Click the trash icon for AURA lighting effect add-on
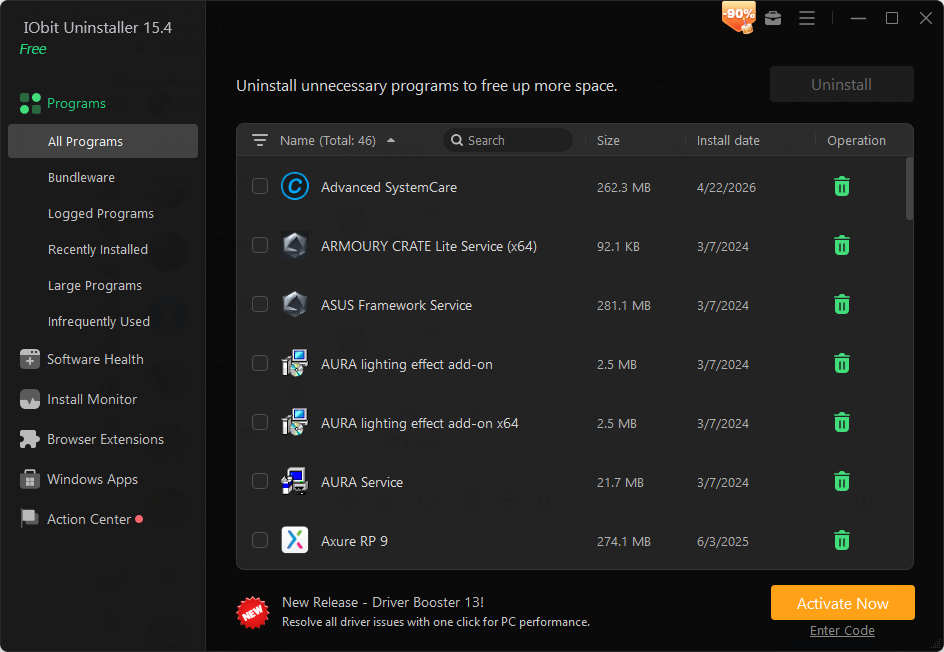This screenshot has height=652, width=944. coord(842,364)
